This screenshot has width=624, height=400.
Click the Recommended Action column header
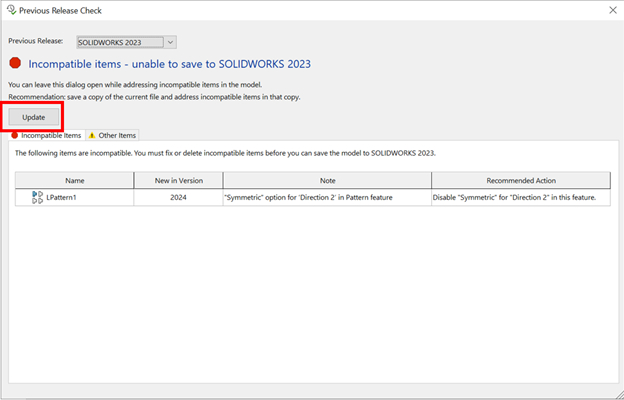521,181
